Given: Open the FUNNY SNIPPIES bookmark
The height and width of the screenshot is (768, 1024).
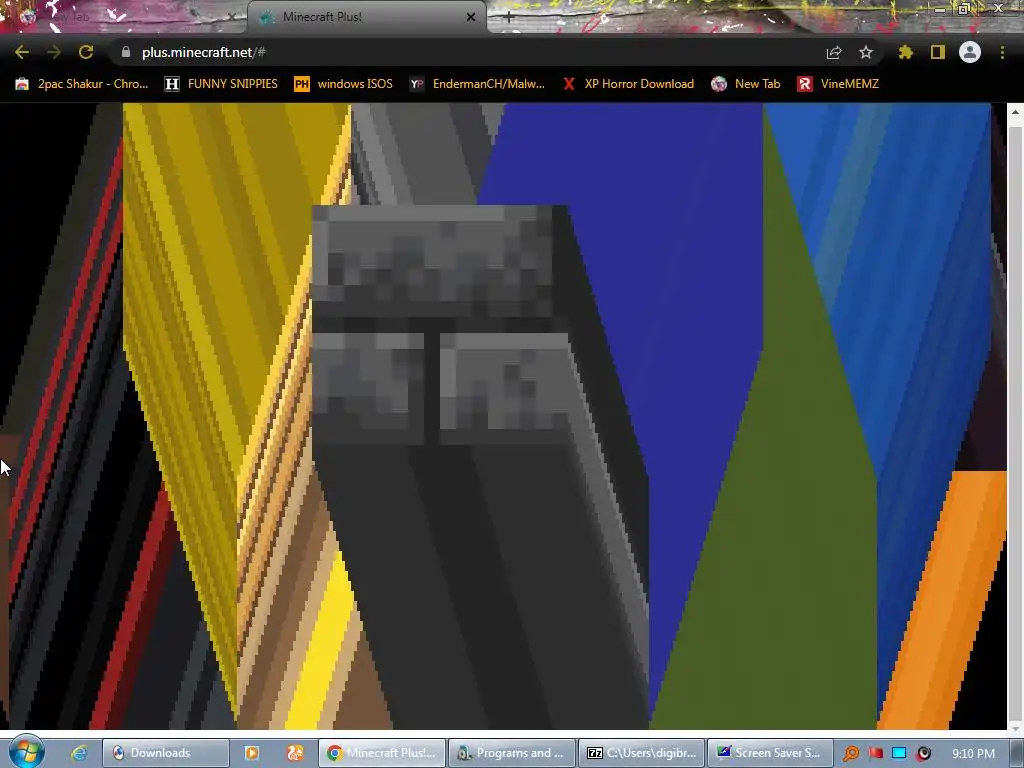Looking at the screenshot, I should coord(221,84).
